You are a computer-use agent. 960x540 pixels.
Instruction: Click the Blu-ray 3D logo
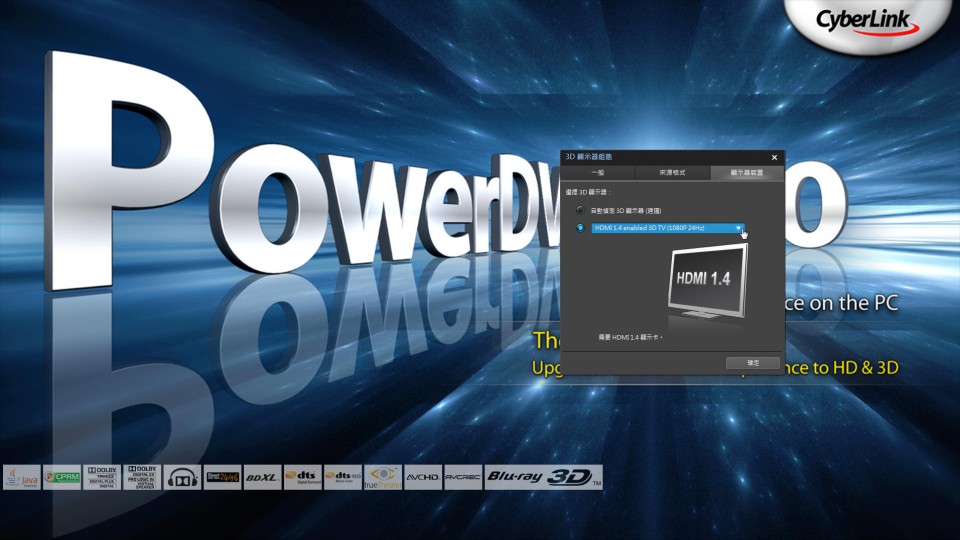tap(544, 477)
